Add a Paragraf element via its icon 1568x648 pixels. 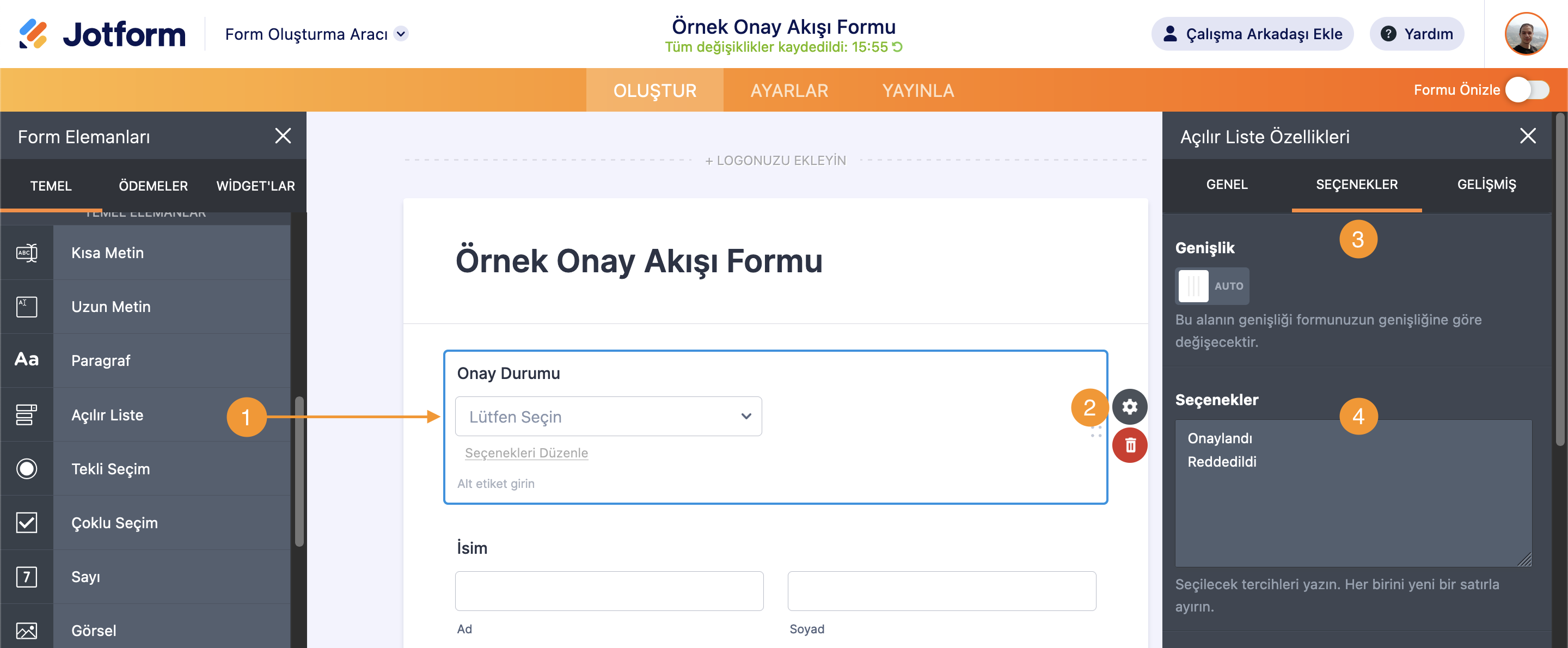coord(27,360)
